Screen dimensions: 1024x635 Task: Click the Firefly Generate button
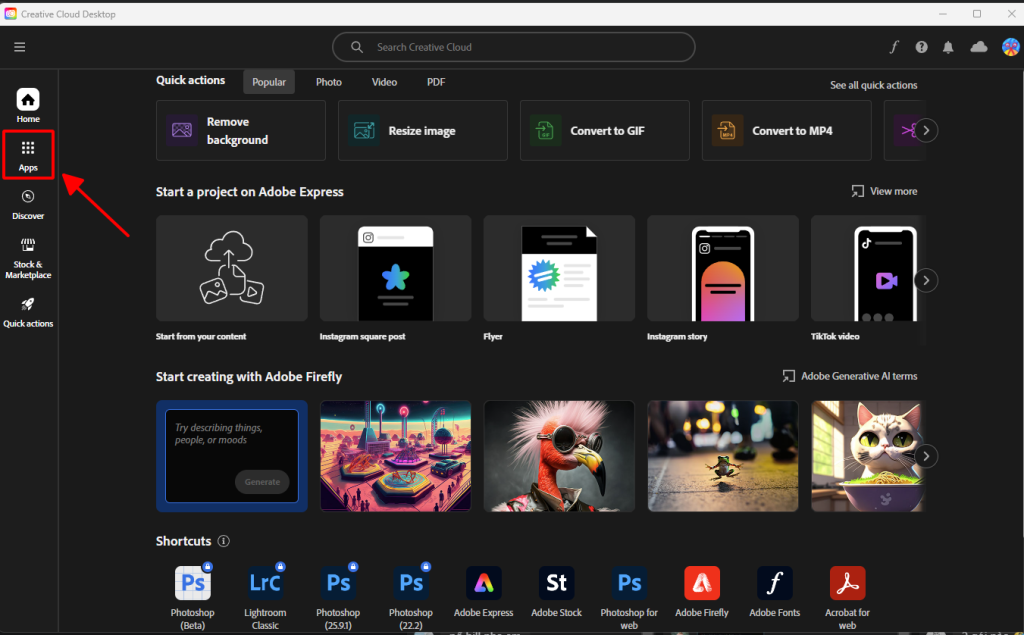click(262, 482)
